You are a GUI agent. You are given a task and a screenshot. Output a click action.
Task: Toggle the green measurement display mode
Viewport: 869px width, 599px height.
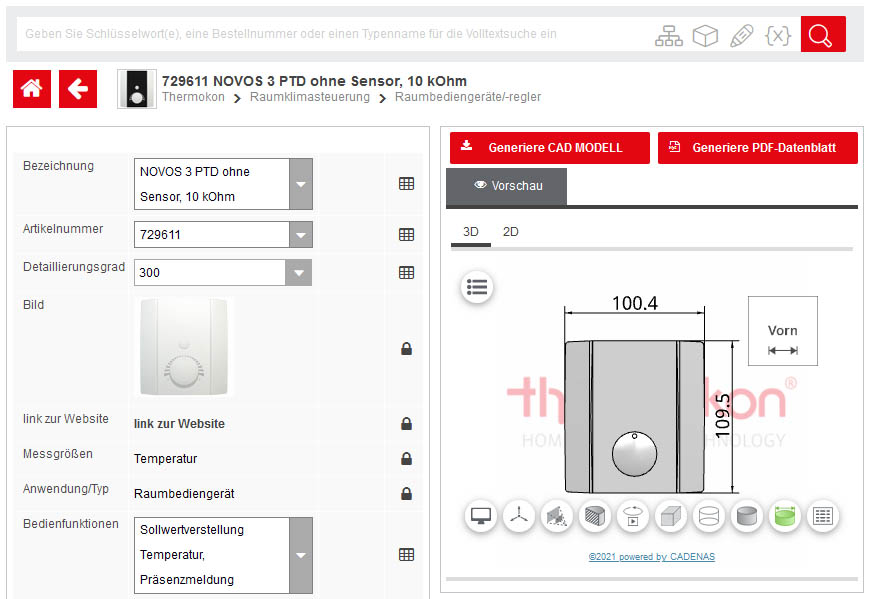pos(783,516)
